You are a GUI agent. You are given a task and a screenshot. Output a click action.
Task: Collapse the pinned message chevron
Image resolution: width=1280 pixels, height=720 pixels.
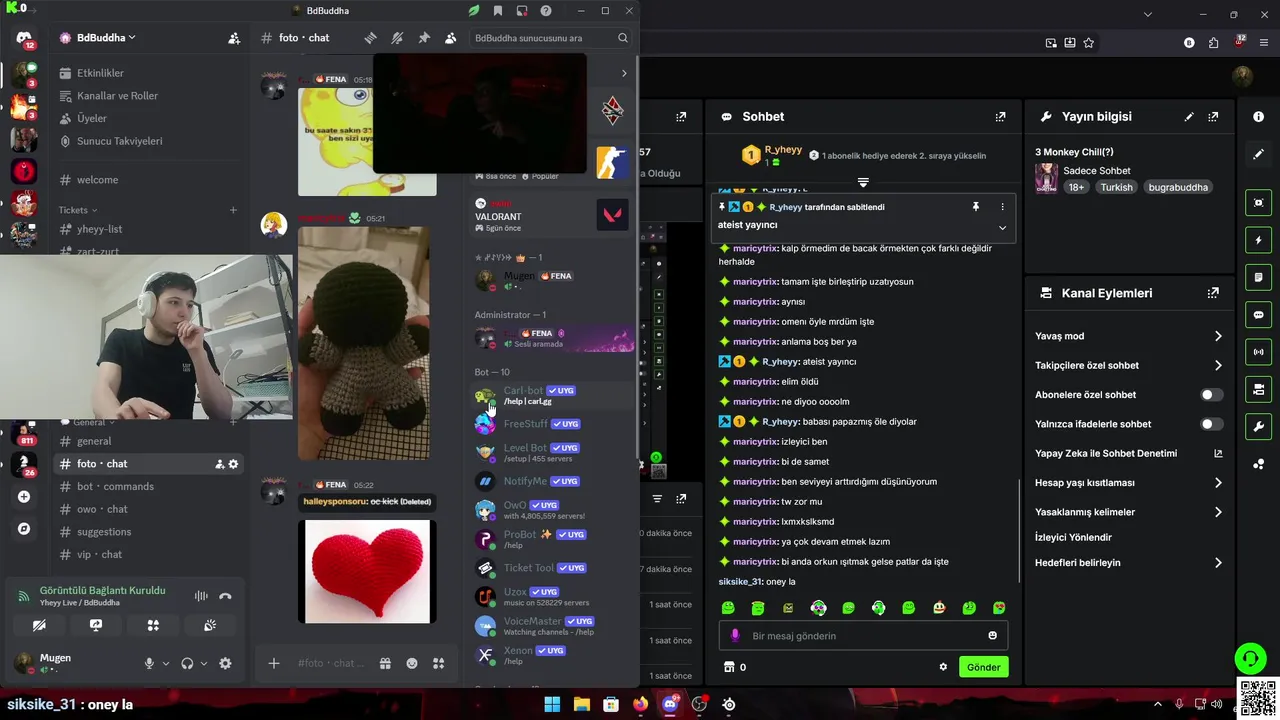click(x=1002, y=227)
